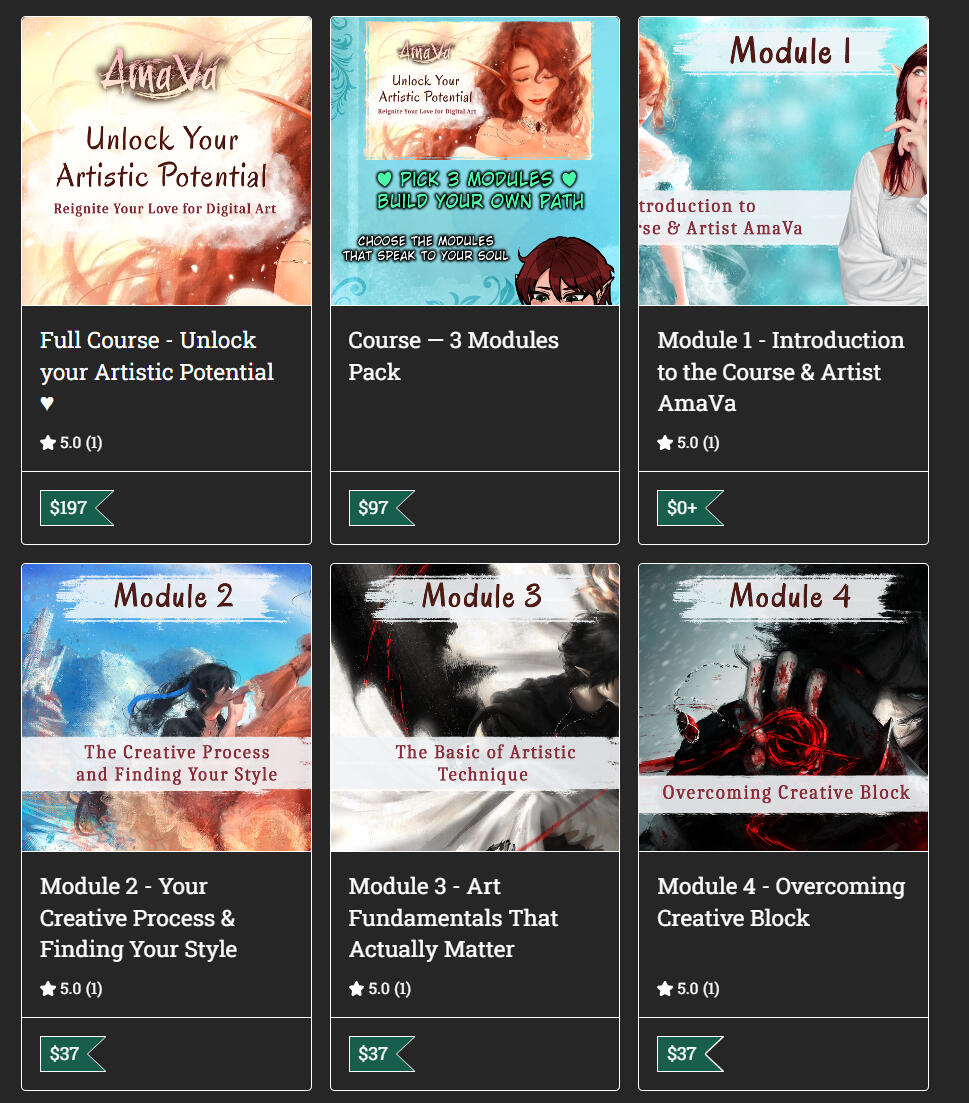The height and width of the screenshot is (1103, 969).
Task: Click the $197 price tag
Action: point(77,508)
